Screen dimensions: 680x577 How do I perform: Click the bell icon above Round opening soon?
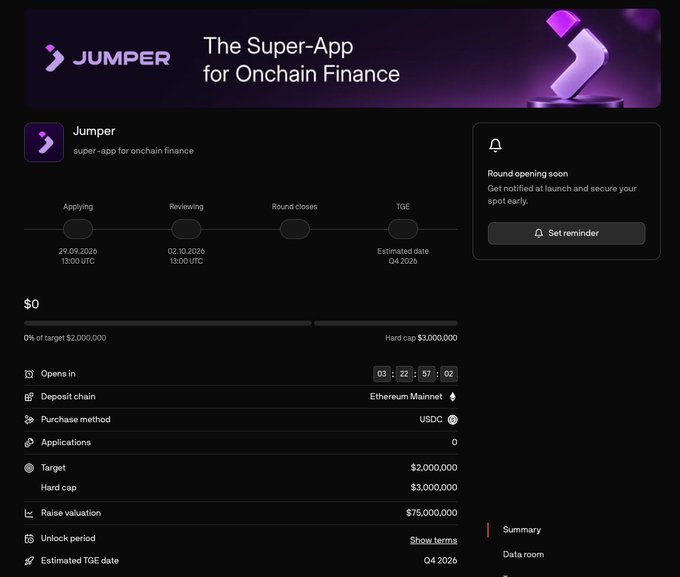coord(495,145)
